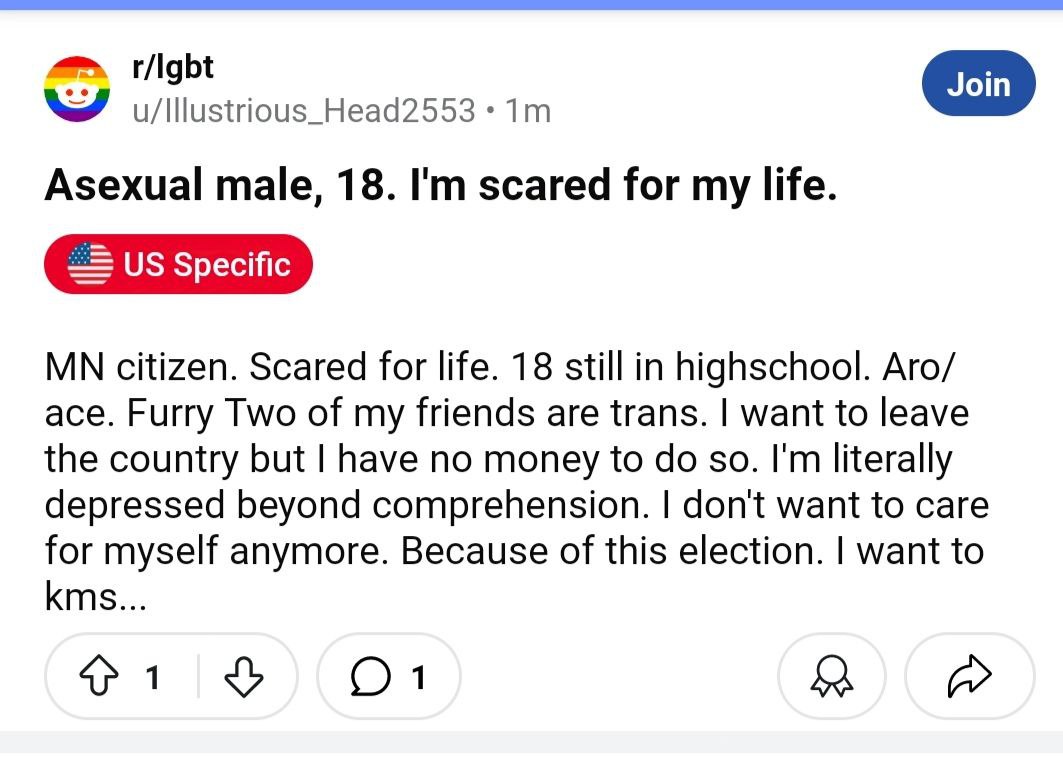Click the trailing "kms..." ellipsis to read more
The width and height of the screenshot is (1063, 757).
[x=95, y=596]
